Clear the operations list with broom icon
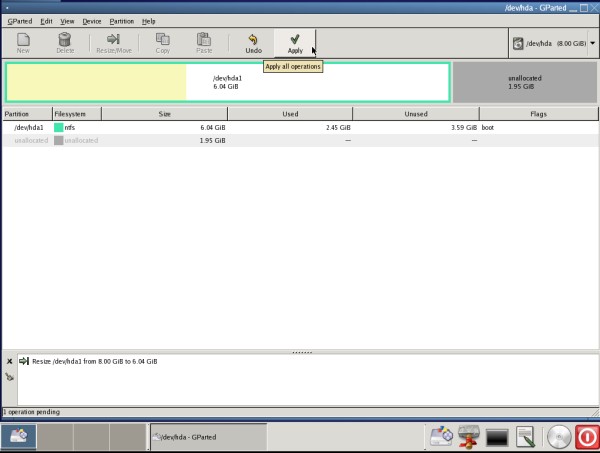 click(x=10, y=377)
